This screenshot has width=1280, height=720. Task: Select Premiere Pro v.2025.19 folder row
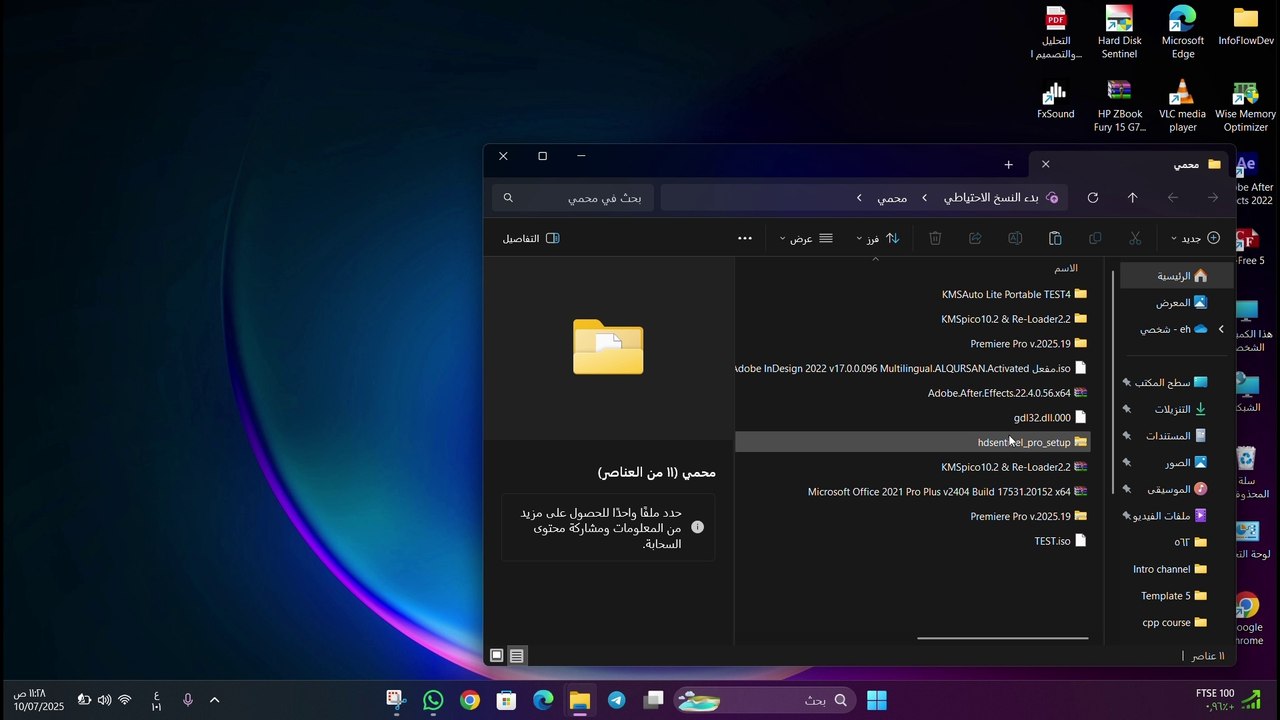tap(1028, 344)
